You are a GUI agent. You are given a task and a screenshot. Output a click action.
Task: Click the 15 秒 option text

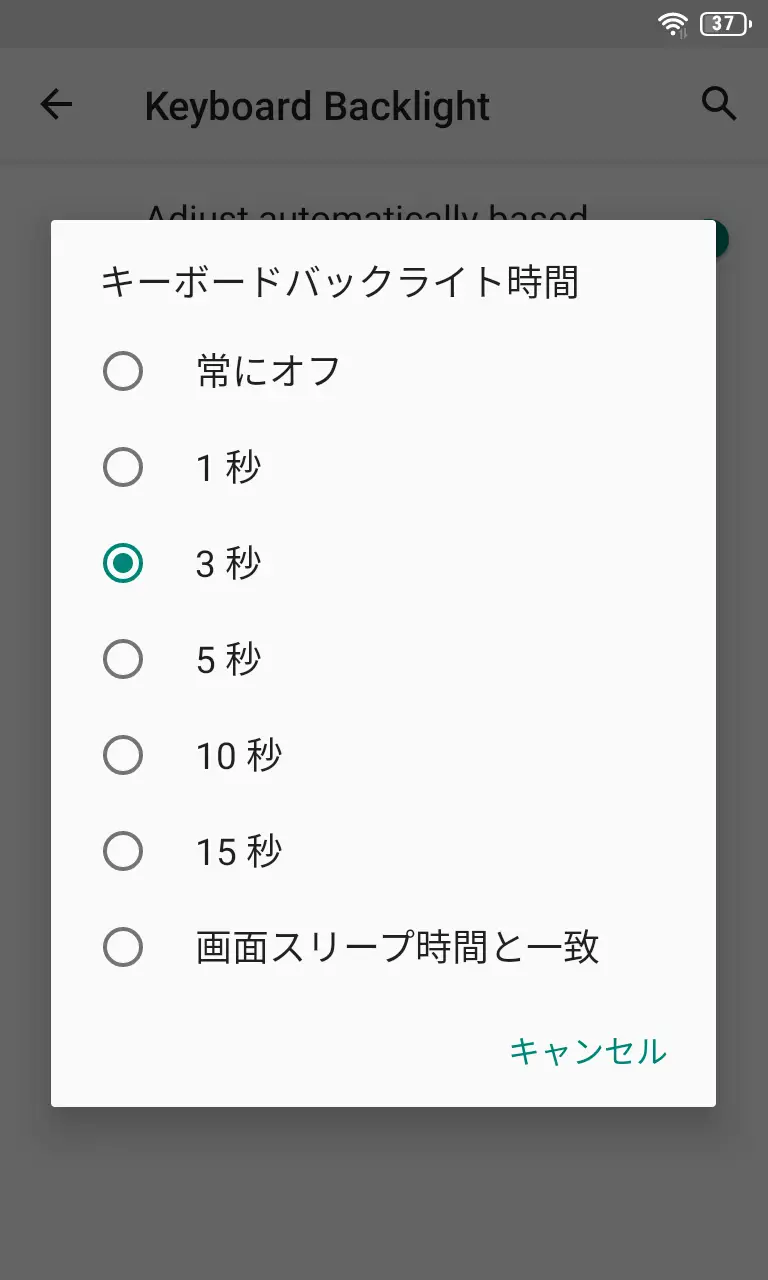238,852
